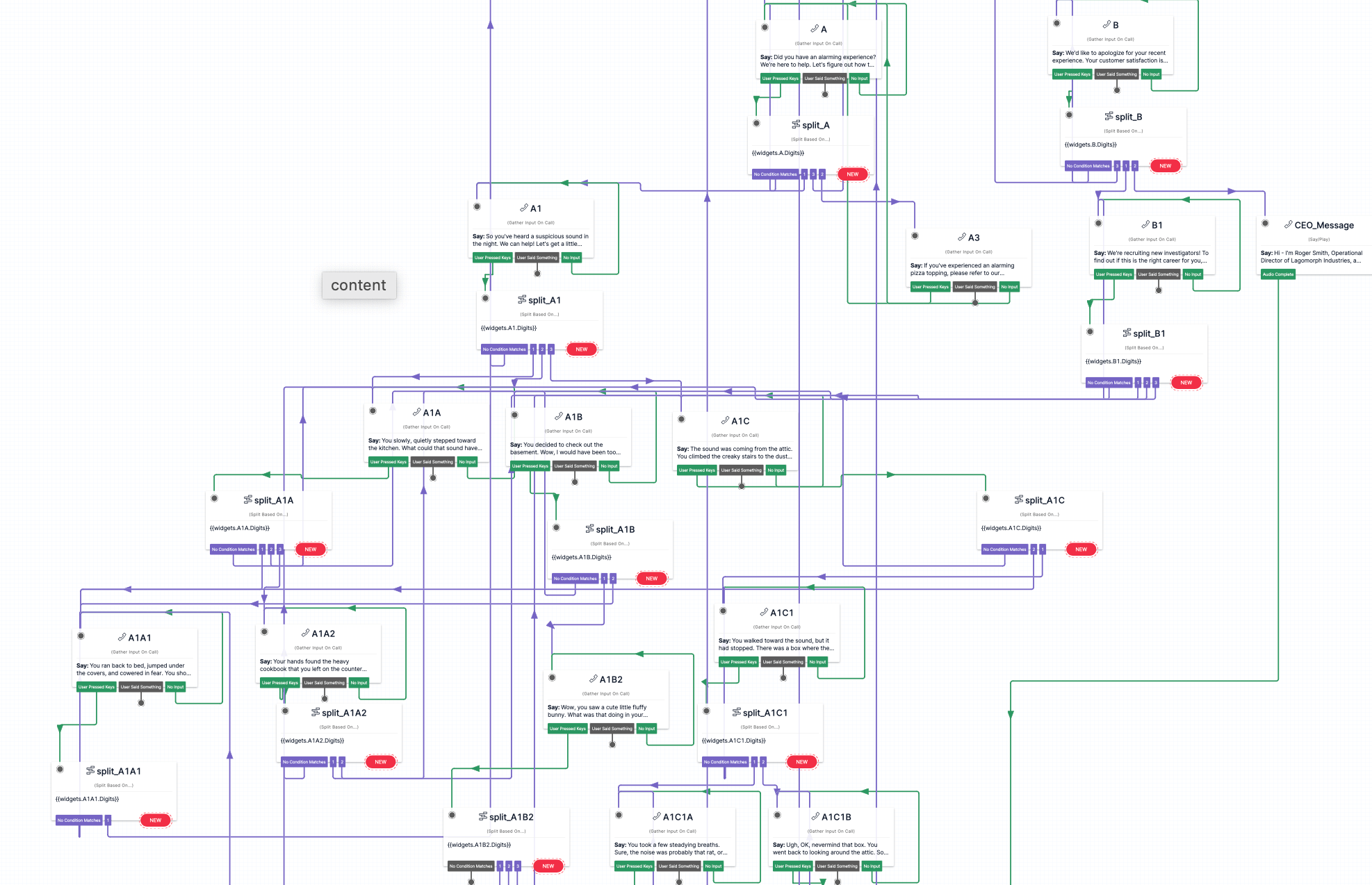The width and height of the screenshot is (1372, 885).
Task: Click NEW on the split_A1A widget
Action: tap(311, 549)
